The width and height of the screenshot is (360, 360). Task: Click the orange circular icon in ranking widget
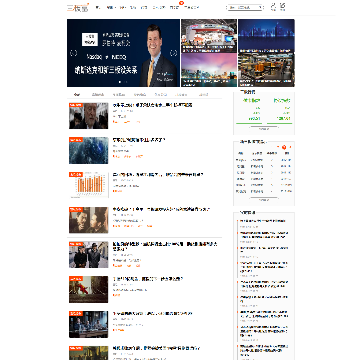point(284,147)
